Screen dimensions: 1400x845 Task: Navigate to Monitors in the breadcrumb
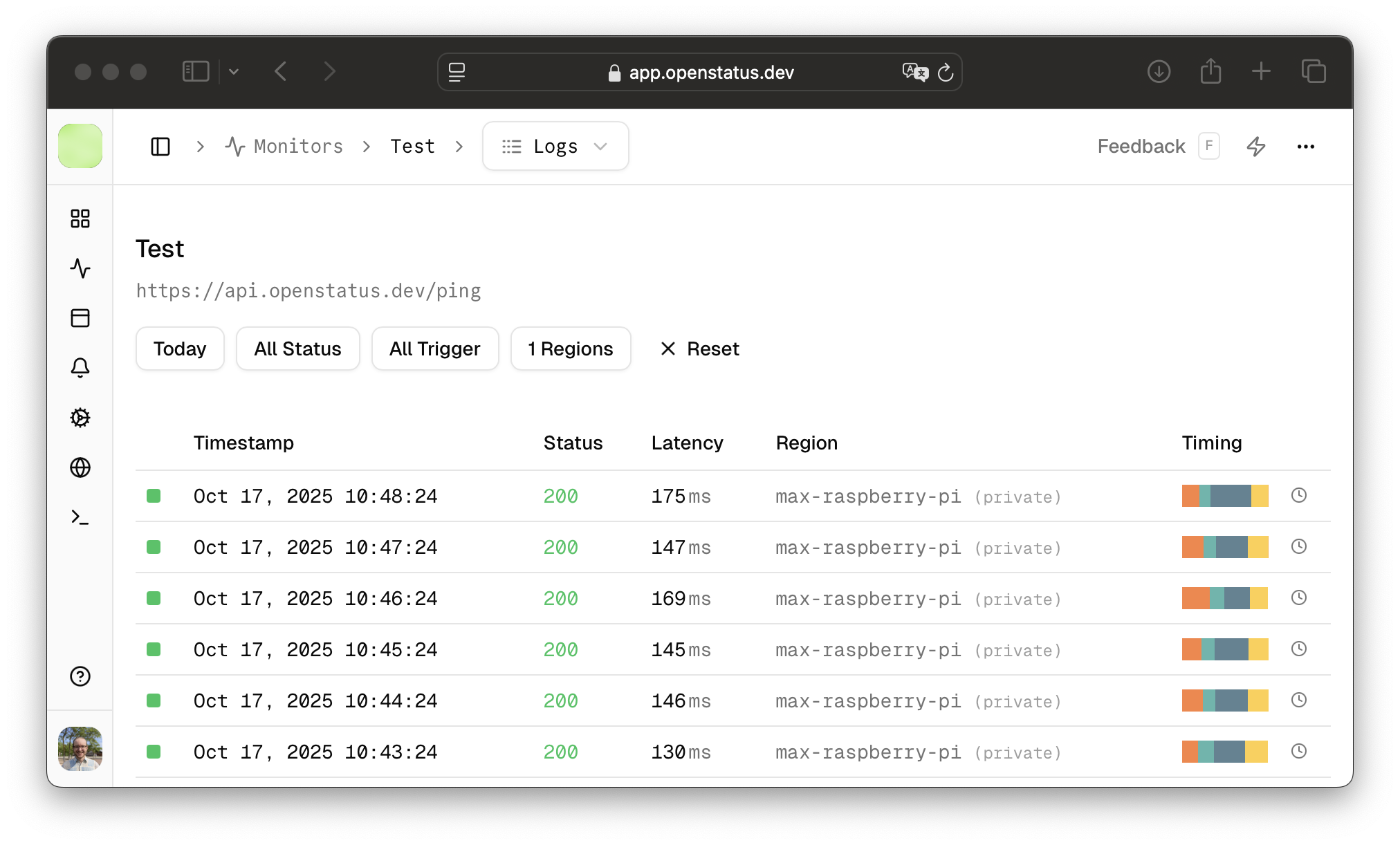(297, 146)
